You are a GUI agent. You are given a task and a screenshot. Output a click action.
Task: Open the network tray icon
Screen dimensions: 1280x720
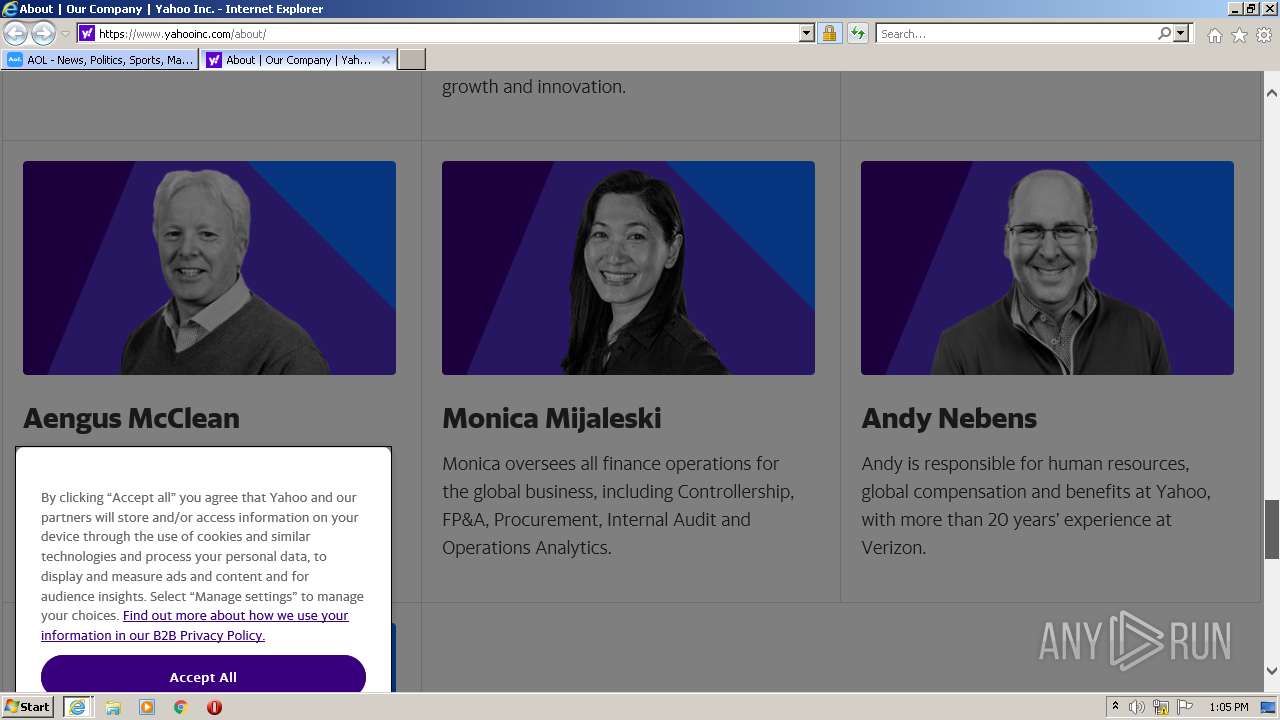[1161, 707]
